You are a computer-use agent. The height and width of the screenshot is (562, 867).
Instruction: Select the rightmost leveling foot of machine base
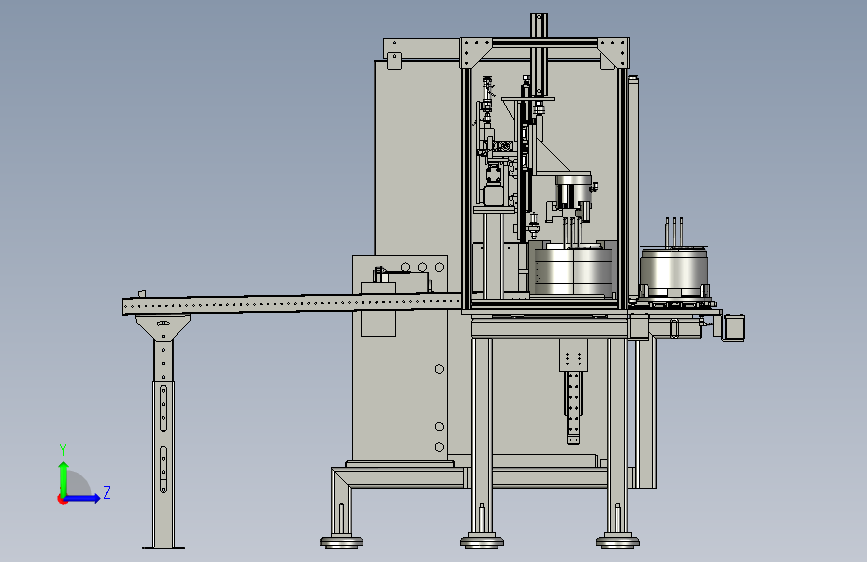pyautogui.click(x=618, y=541)
